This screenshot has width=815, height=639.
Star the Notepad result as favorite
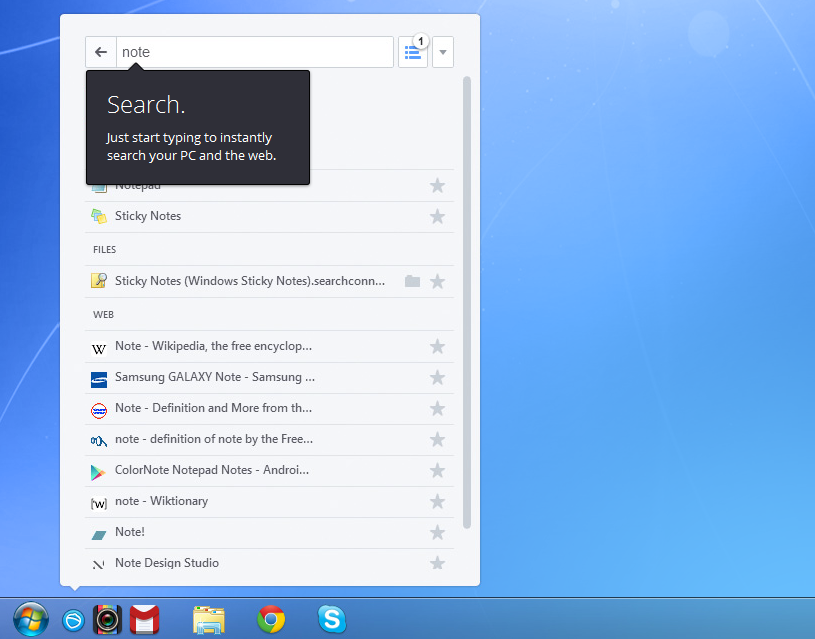[437, 185]
